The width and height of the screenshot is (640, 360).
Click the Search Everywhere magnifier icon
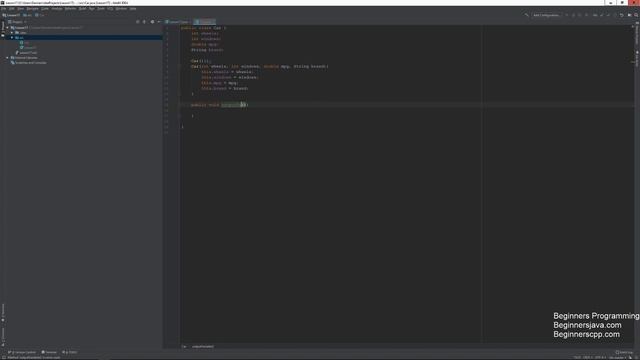pyautogui.click(x=636, y=15)
